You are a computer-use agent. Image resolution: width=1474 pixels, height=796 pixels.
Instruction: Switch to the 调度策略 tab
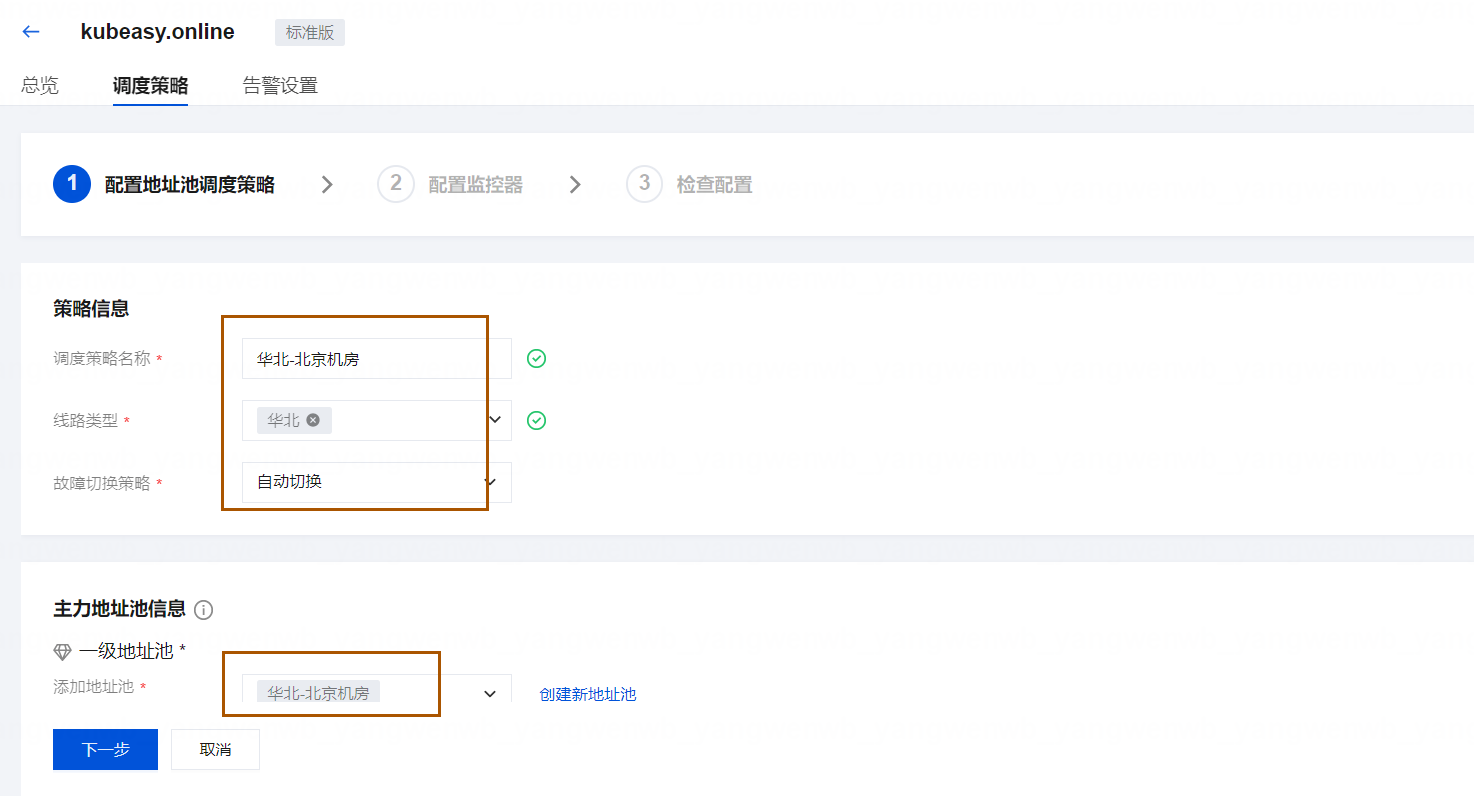(x=150, y=85)
